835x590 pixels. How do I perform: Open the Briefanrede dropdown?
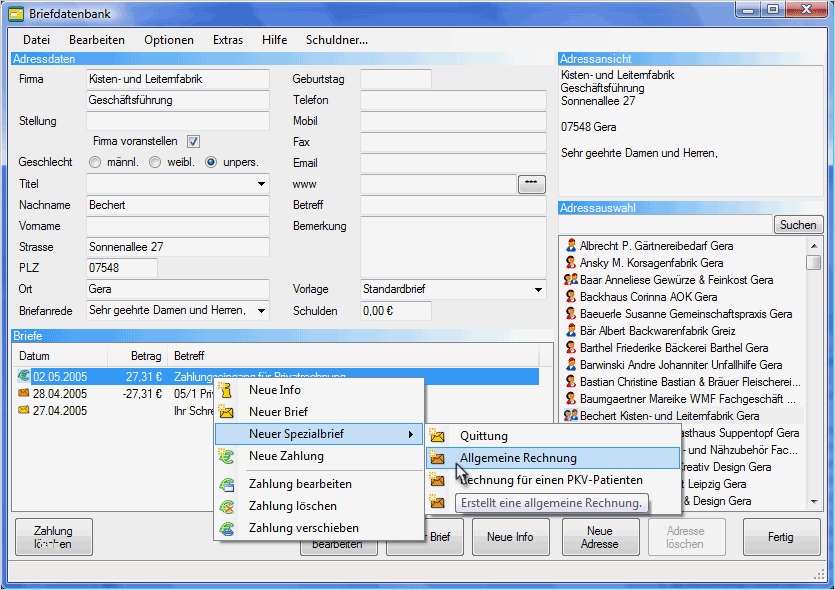click(261, 310)
